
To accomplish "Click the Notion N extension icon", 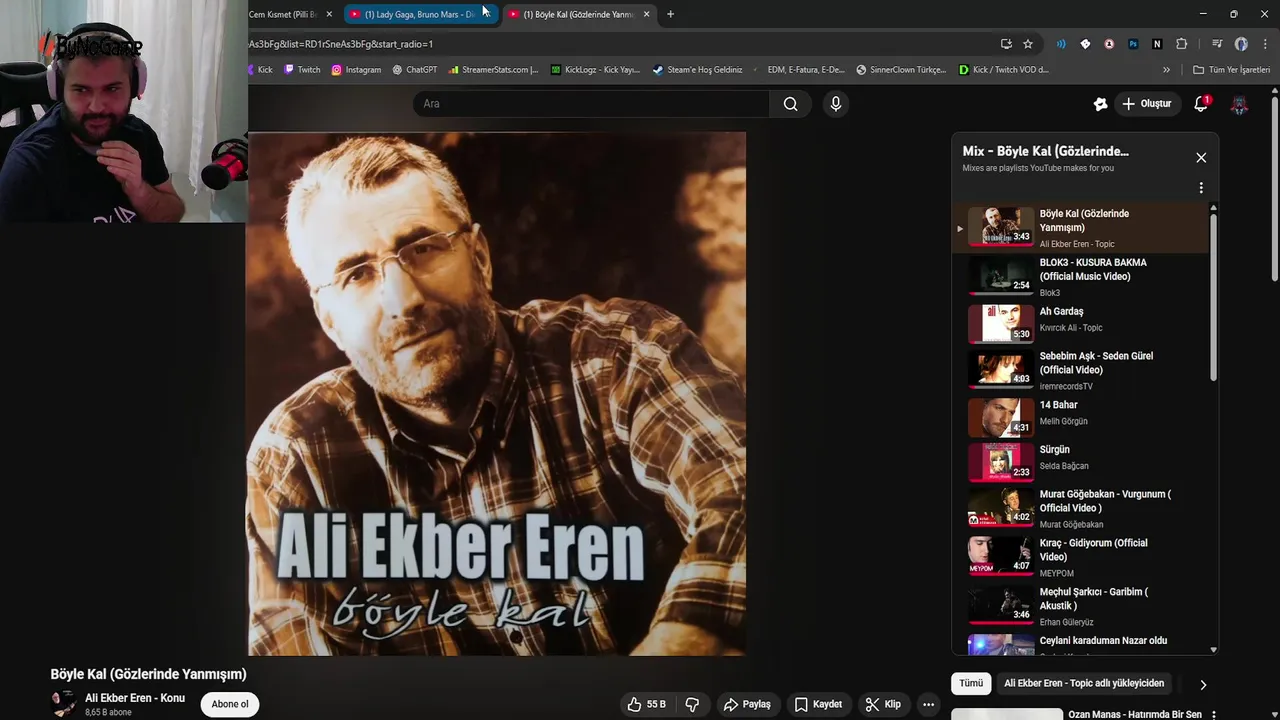I will click(x=1157, y=44).
